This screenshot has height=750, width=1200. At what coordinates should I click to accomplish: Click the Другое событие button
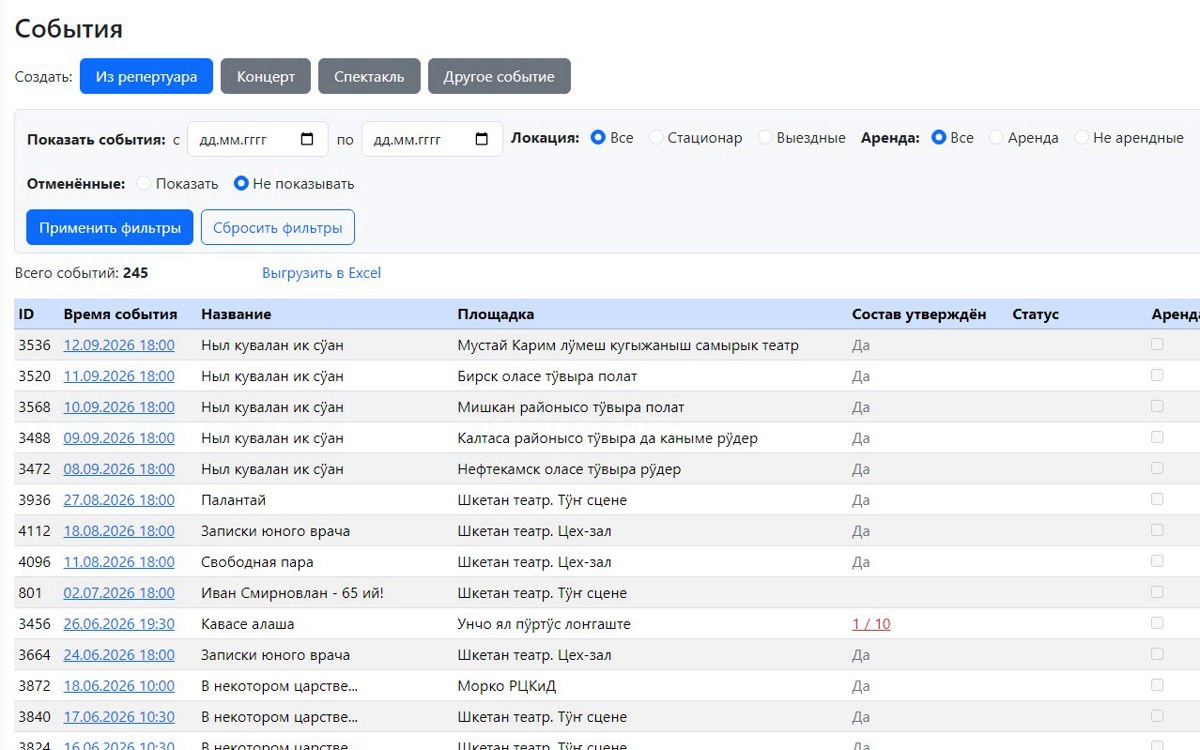pos(499,77)
